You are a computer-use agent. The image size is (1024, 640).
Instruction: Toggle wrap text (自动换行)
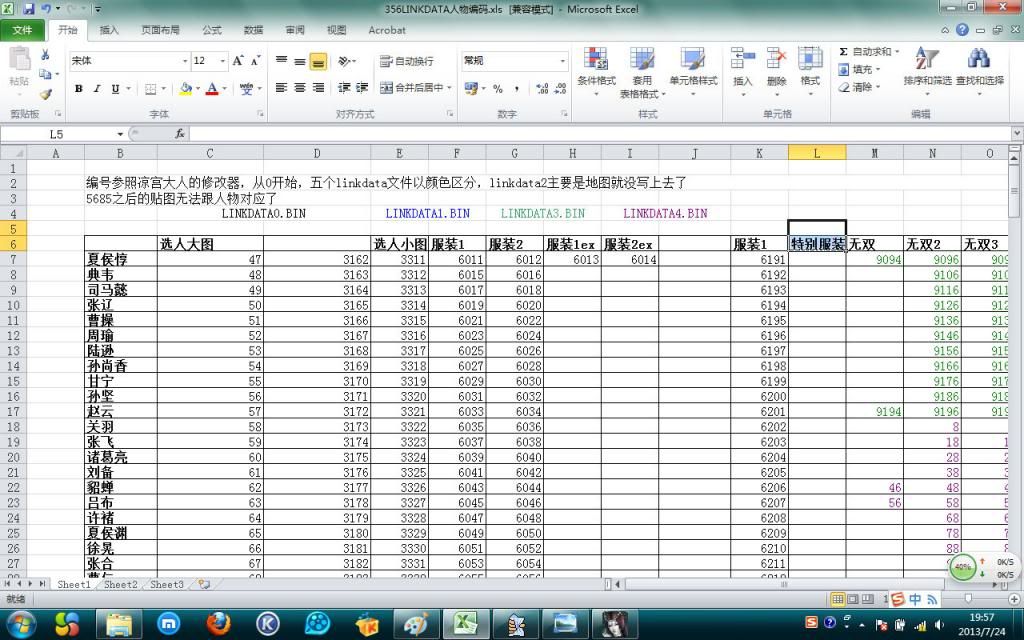[407, 61]
